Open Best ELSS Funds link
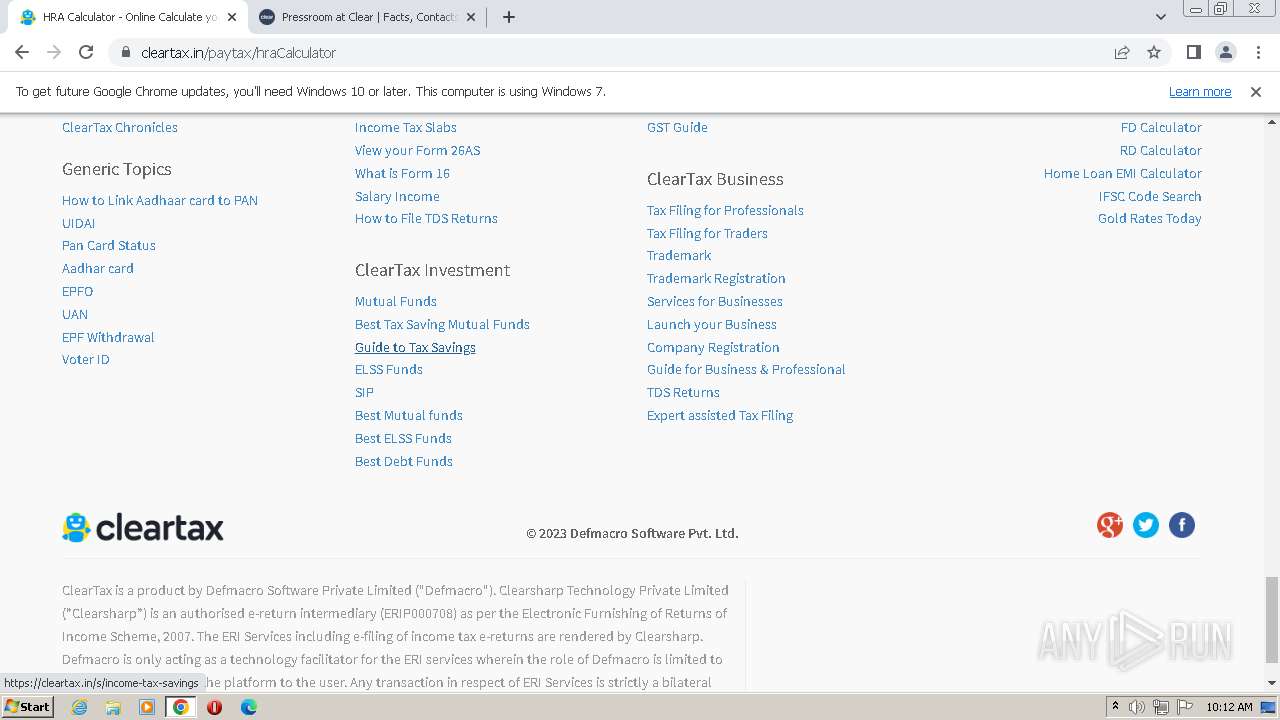 pos(403,438)
